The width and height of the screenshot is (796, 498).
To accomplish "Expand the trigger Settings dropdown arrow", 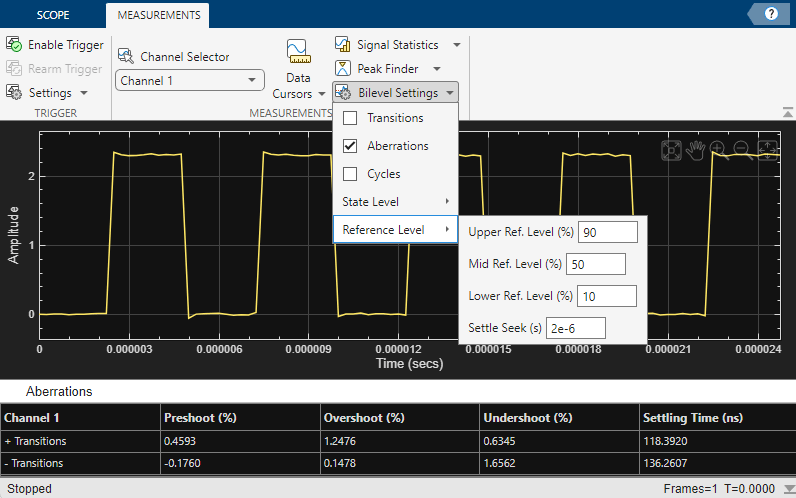I will click(84, 93).
